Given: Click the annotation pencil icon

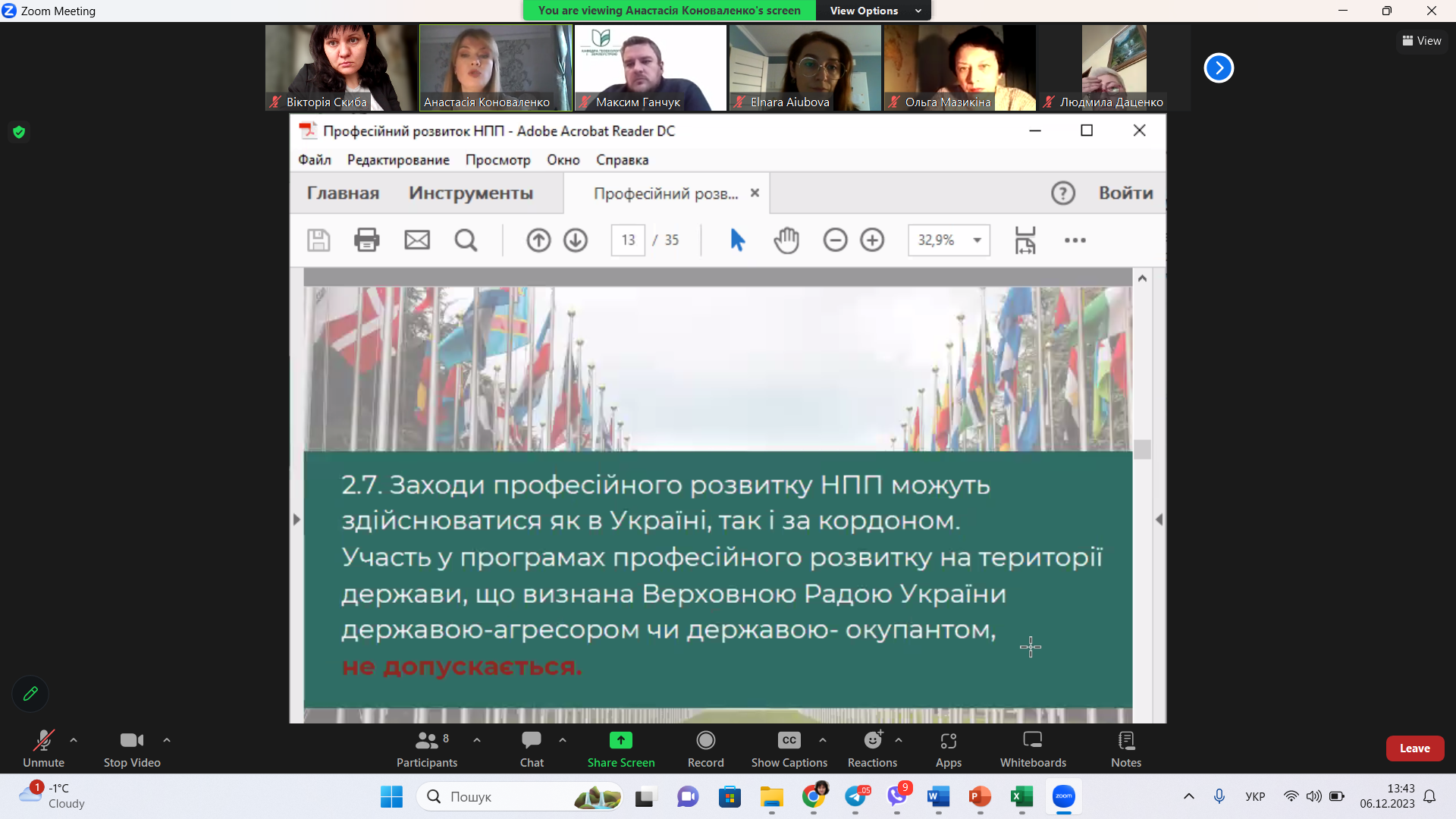Looking at the screenshot, I should 30,693.
